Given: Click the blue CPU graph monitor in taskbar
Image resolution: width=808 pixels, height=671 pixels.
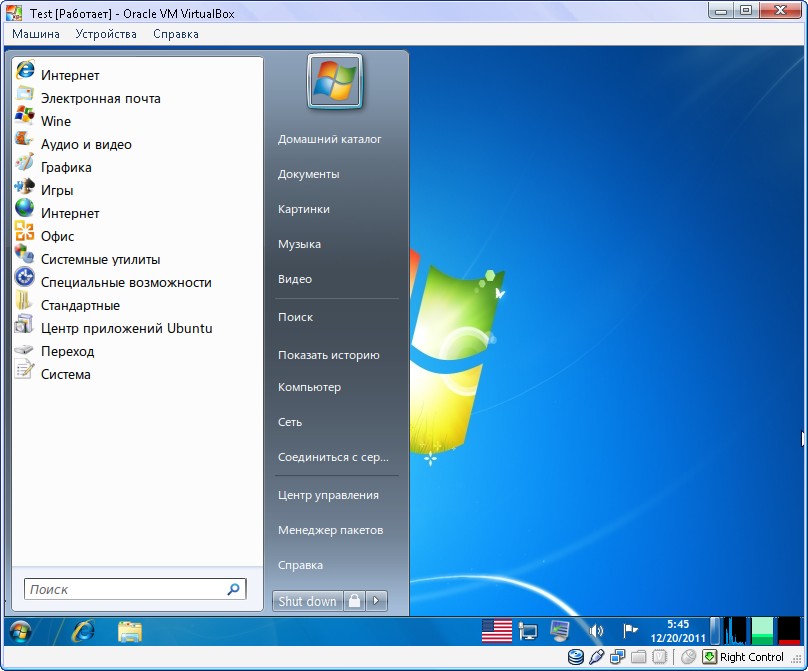Looking at the screenshot, I should coord(735,631).
